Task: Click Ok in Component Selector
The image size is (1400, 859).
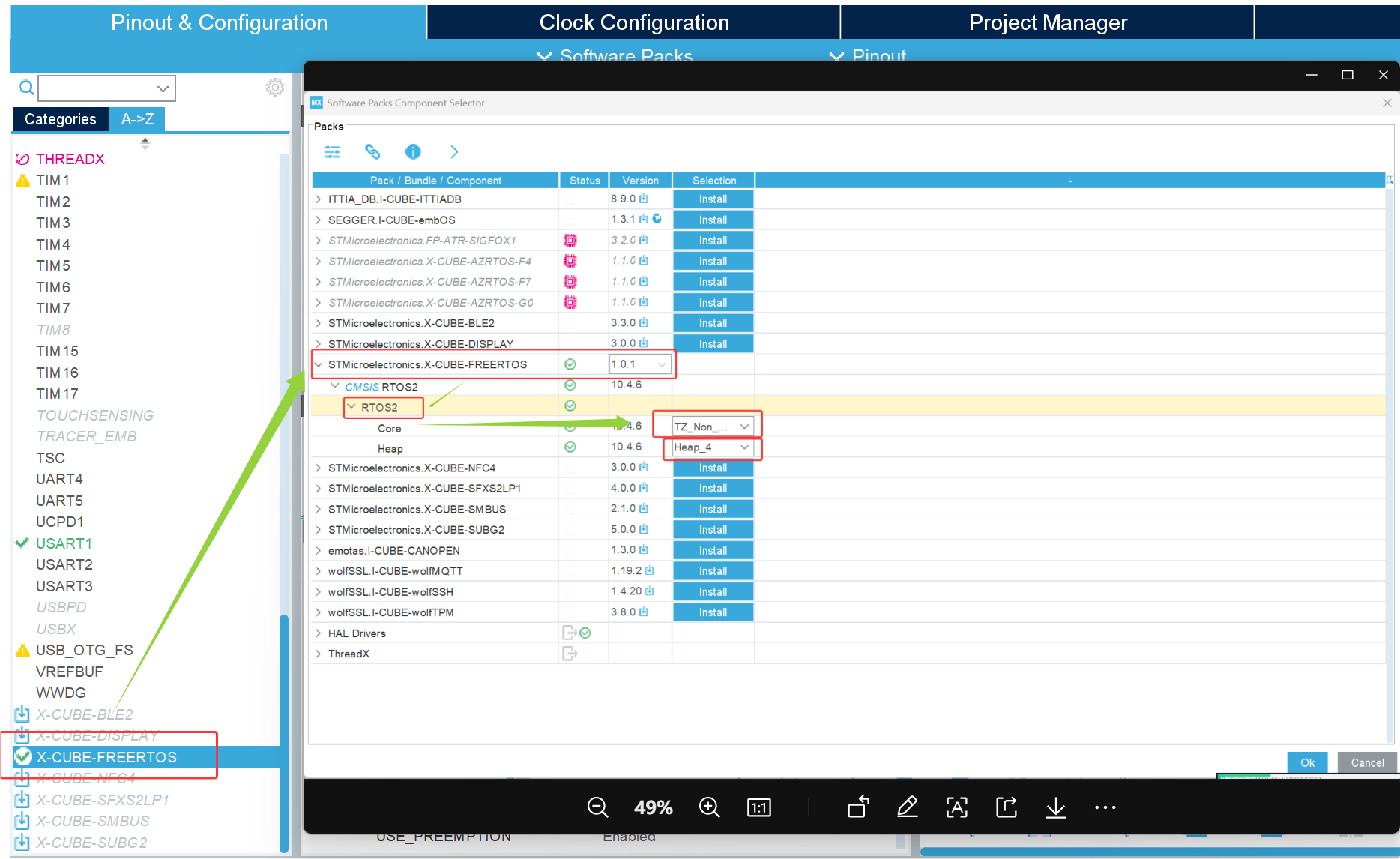Action: click(x=1307, y=762)
